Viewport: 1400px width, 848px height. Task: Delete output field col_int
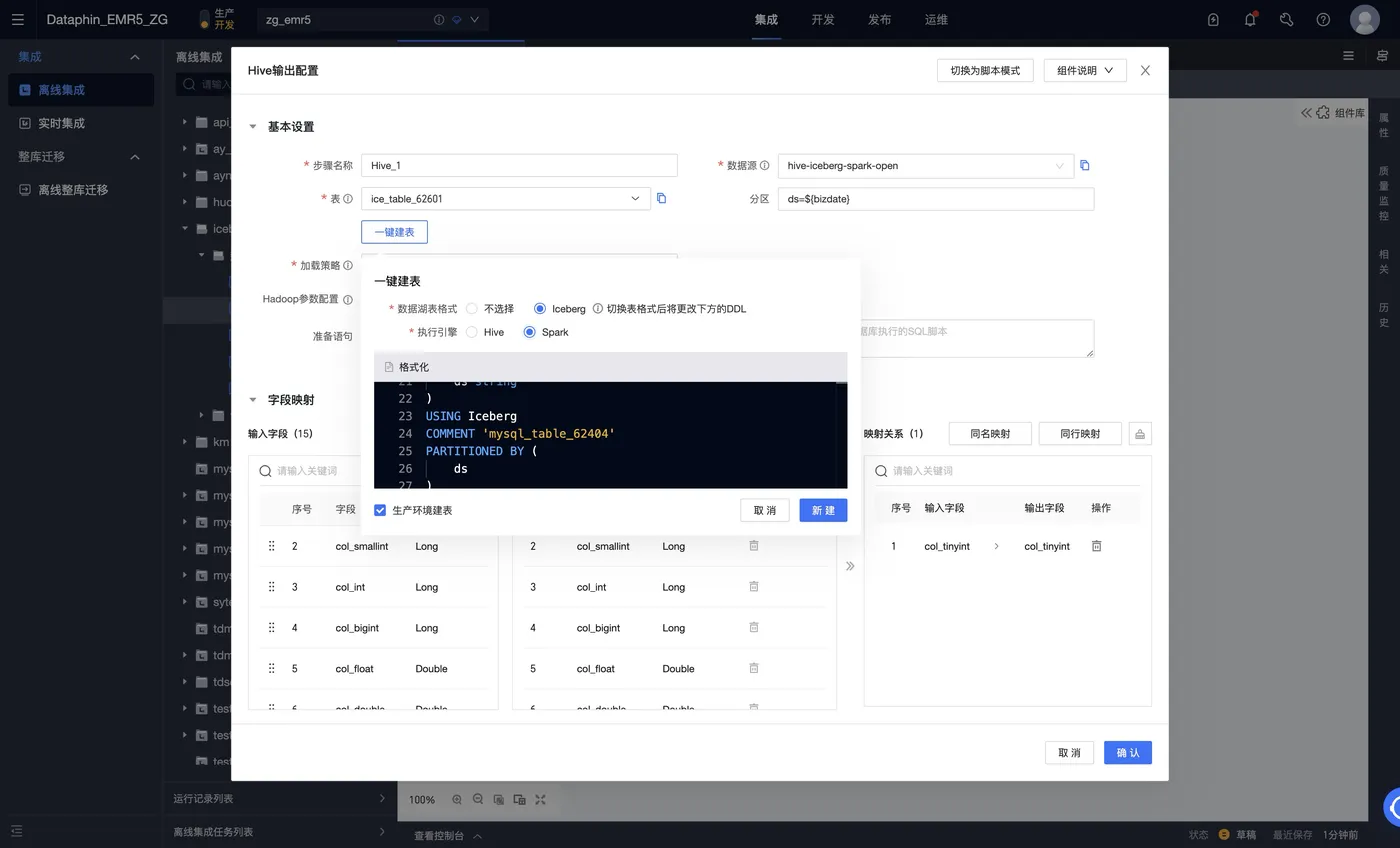[754, 587]
